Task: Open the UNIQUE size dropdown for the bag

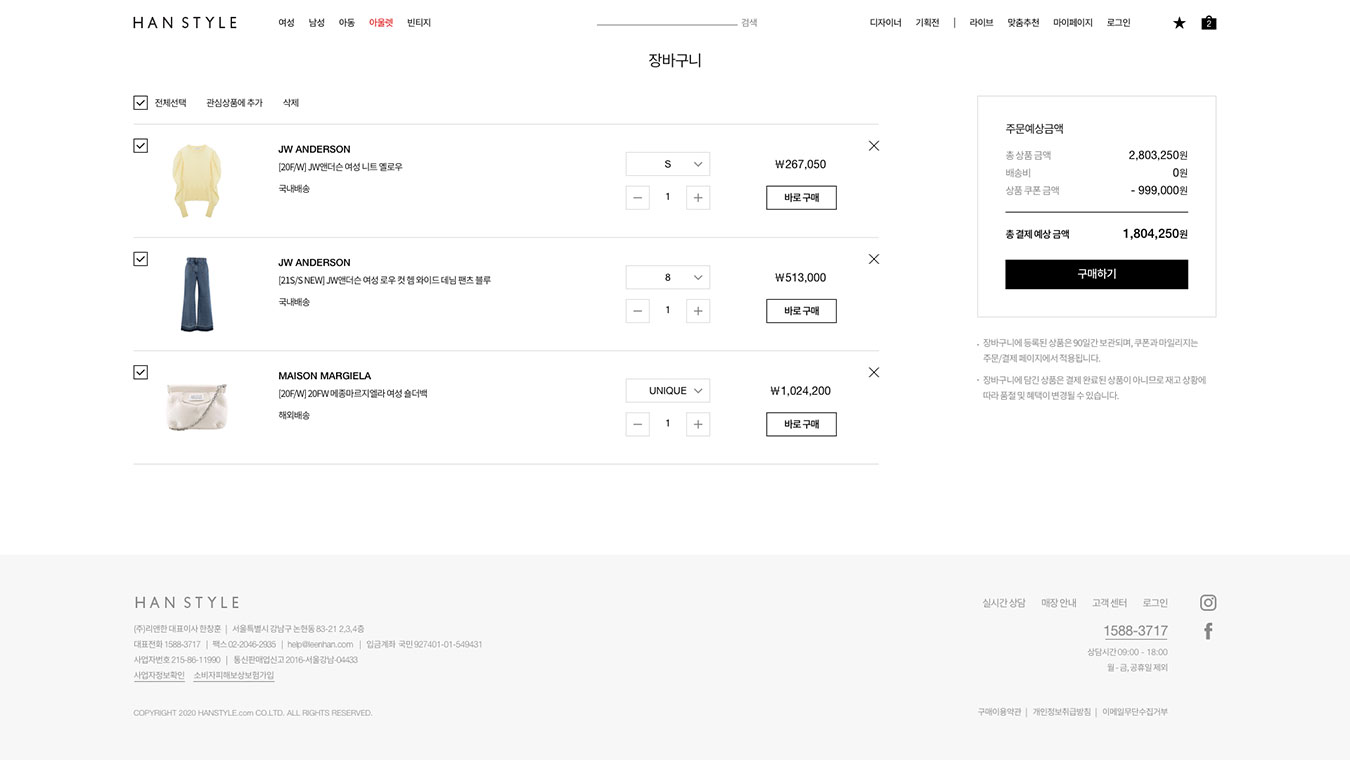Action: tap(668, 391)
